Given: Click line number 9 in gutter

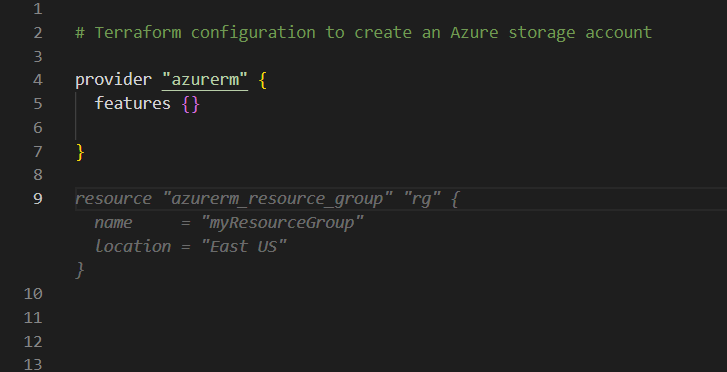Looking at the screenshot, I should click(38, 199).
